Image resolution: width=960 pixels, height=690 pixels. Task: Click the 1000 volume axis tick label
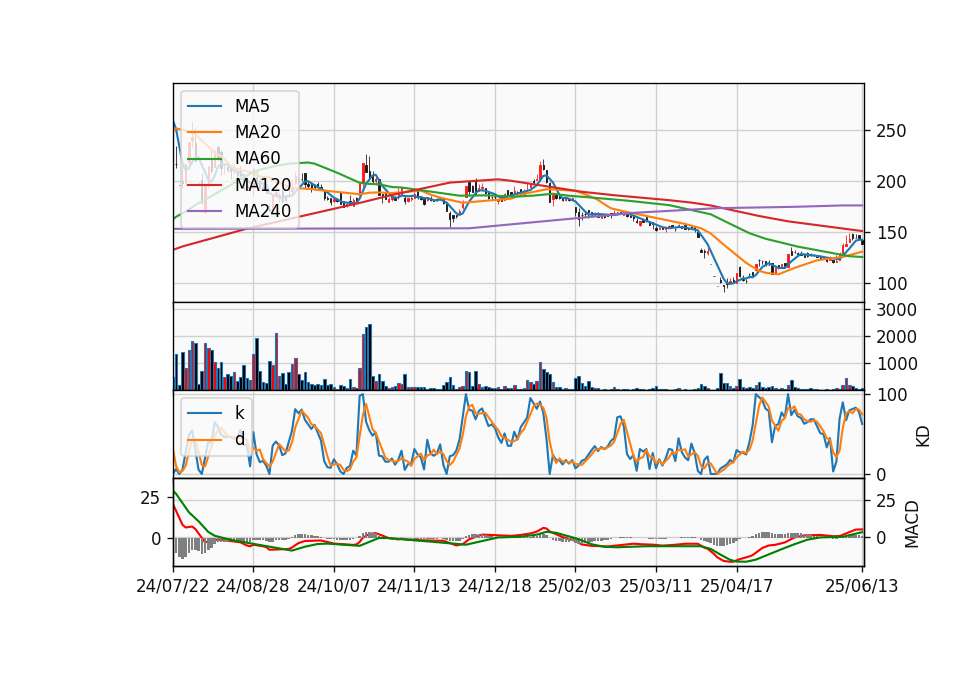(896, 364)
